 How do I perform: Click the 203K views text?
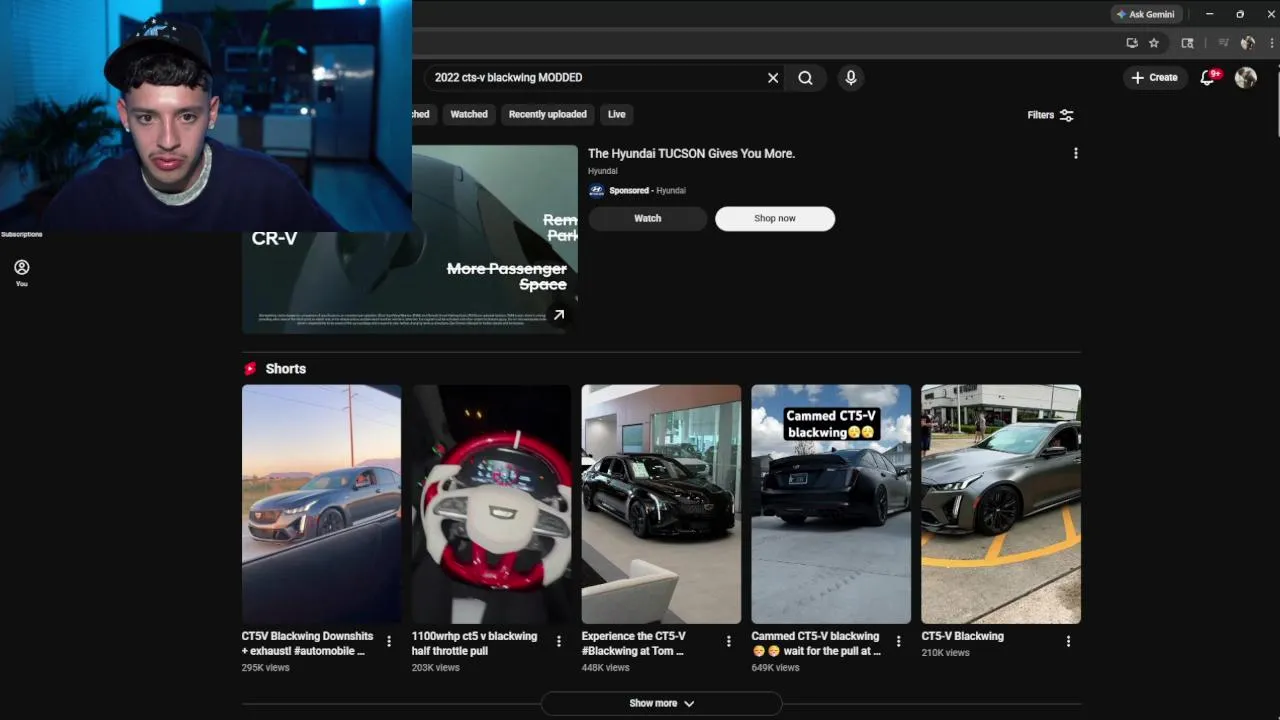(x=436, y=668)
